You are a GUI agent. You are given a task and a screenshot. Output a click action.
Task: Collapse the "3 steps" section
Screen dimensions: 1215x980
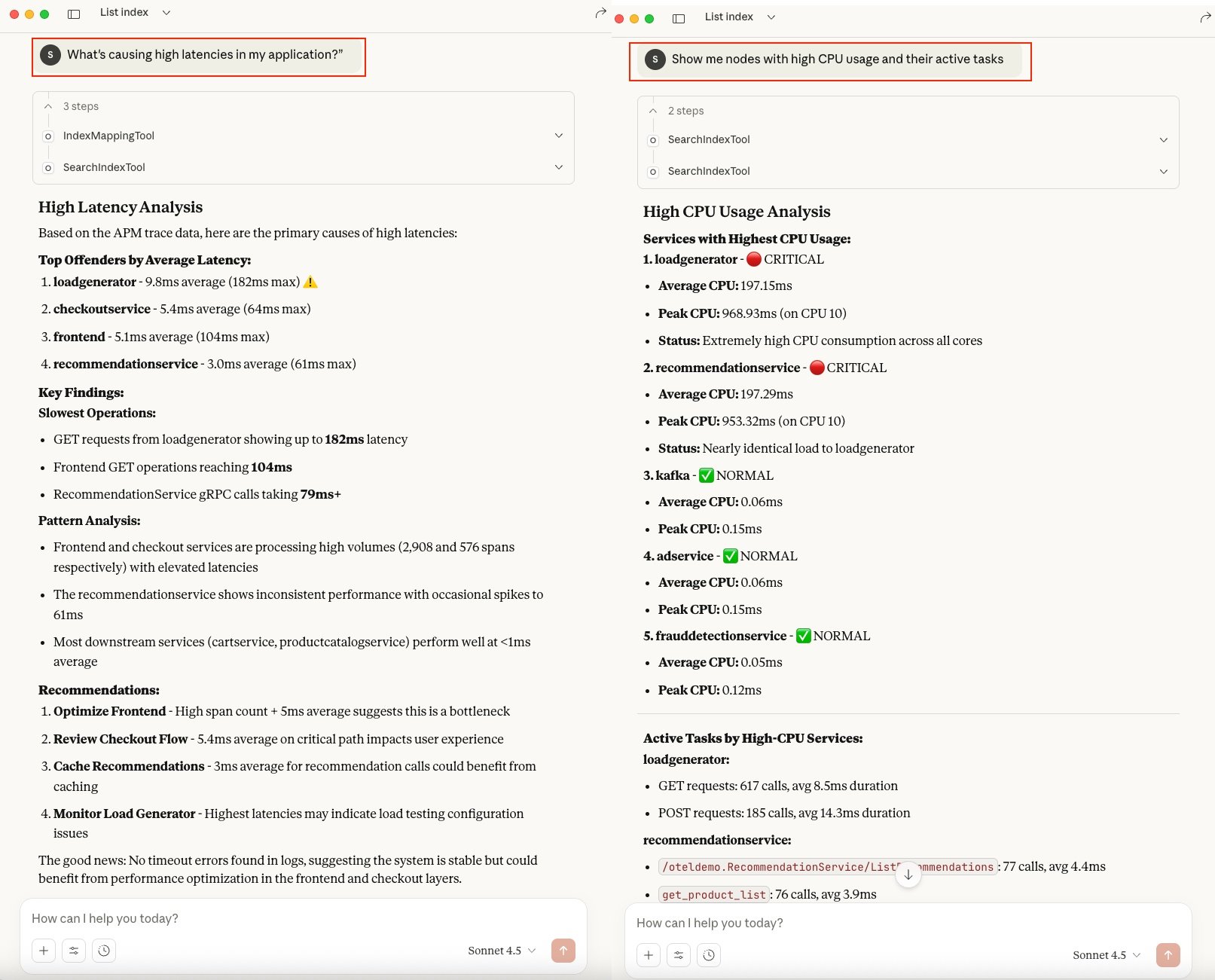pos(48,106)
